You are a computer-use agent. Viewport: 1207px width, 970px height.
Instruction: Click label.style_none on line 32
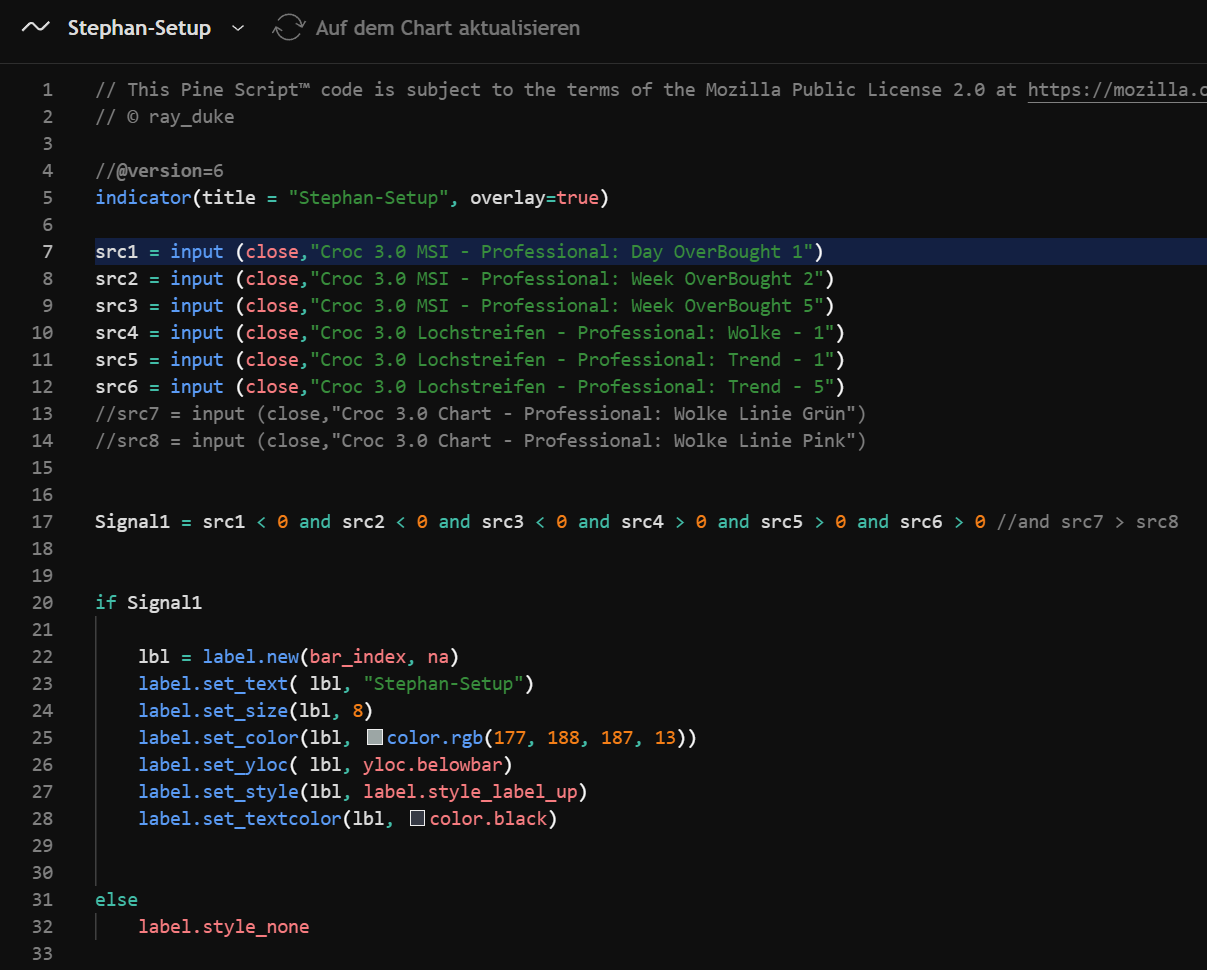pyautogui.click(x=224, y=927)
